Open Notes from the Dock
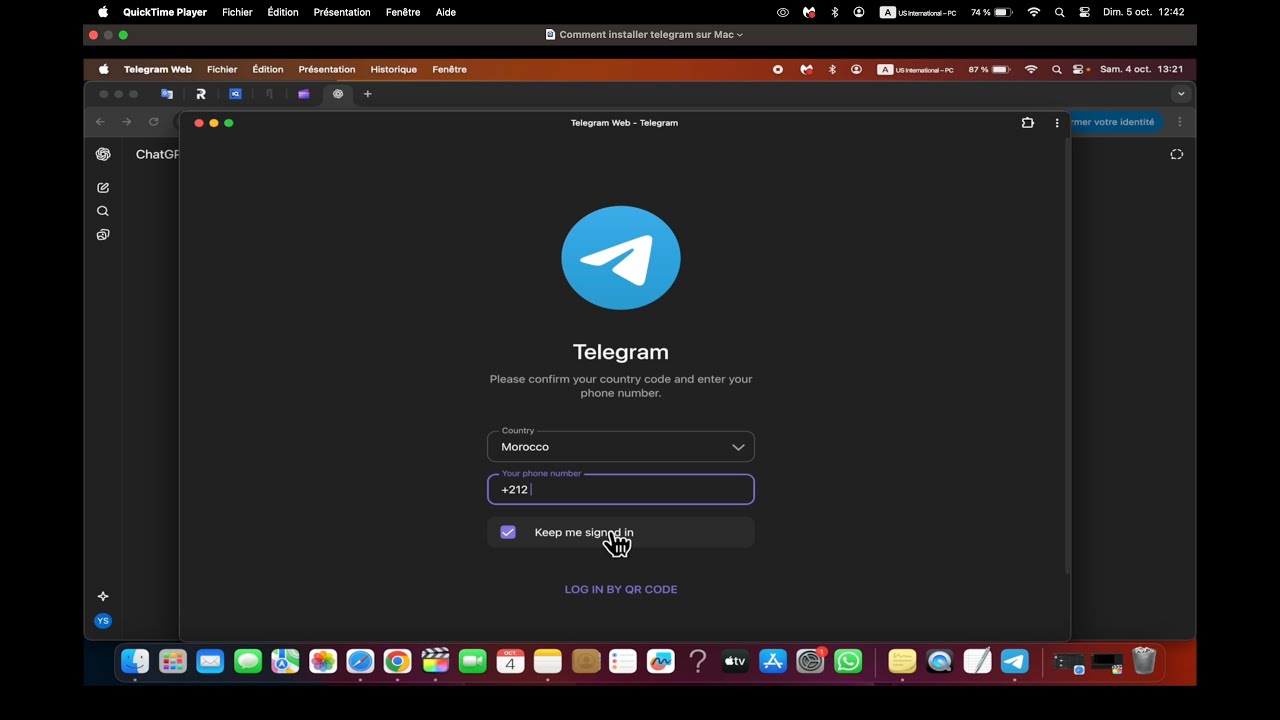 click(x=548, y=661)
